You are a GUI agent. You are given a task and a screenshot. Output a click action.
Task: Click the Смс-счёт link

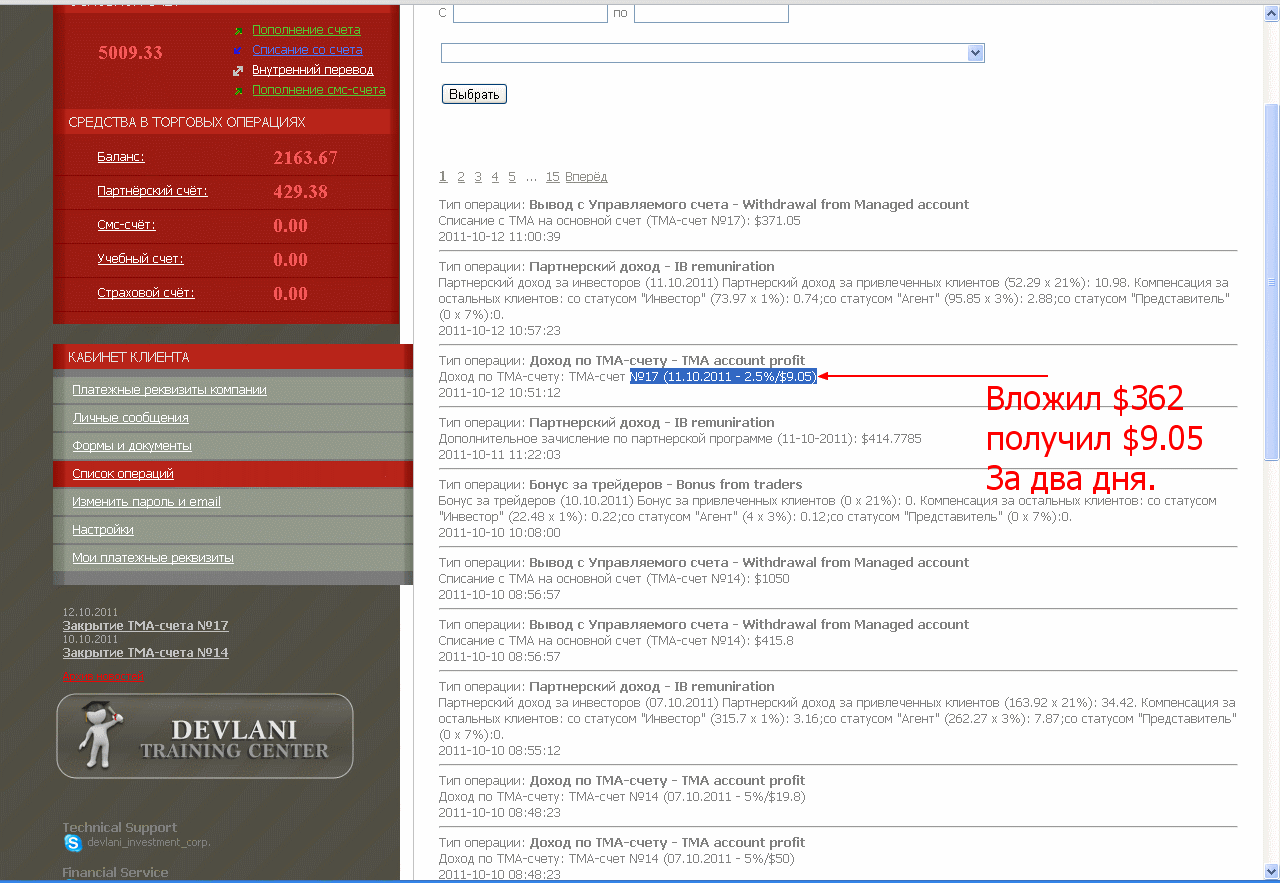coord(126,225)
